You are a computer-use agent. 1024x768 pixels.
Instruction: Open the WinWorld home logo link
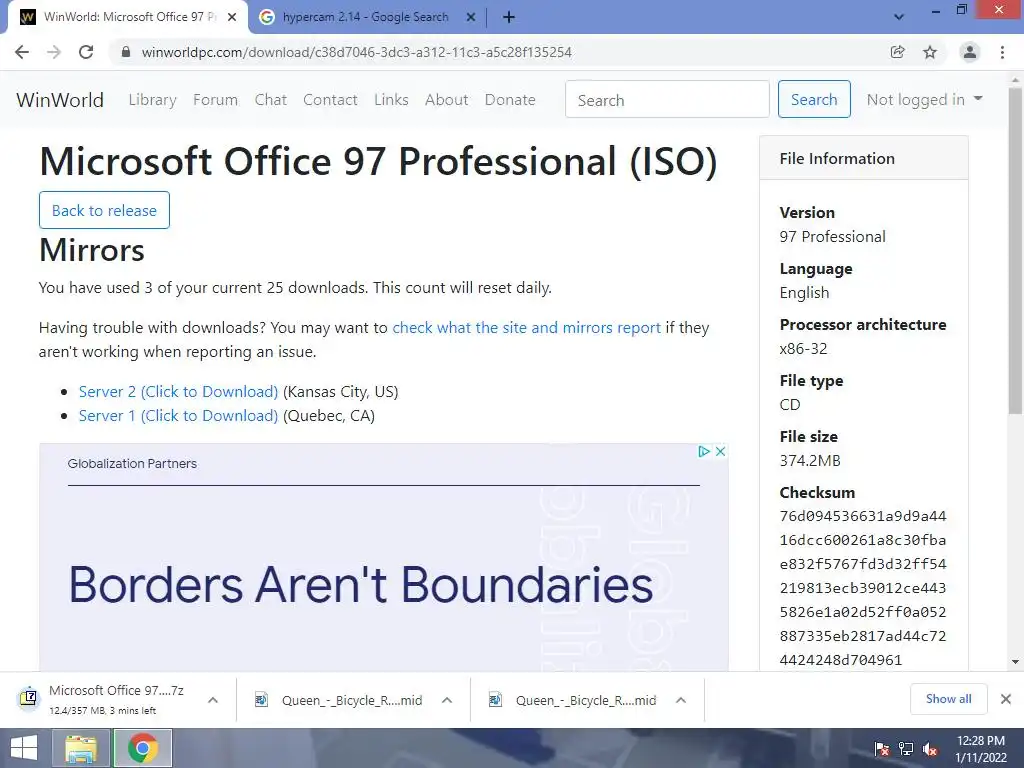[60, 100]
